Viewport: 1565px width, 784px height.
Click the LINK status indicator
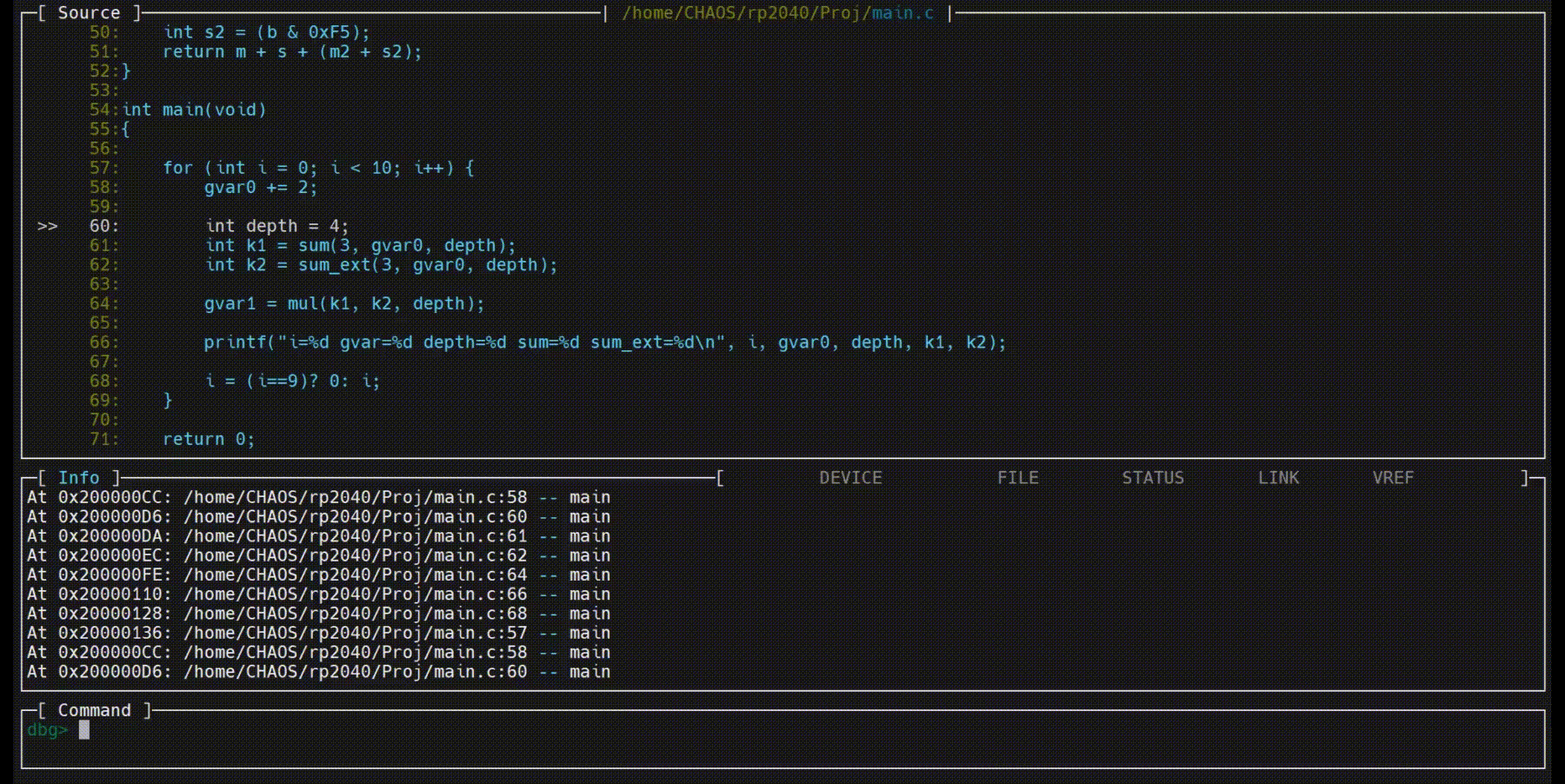tap(1278, 478)
